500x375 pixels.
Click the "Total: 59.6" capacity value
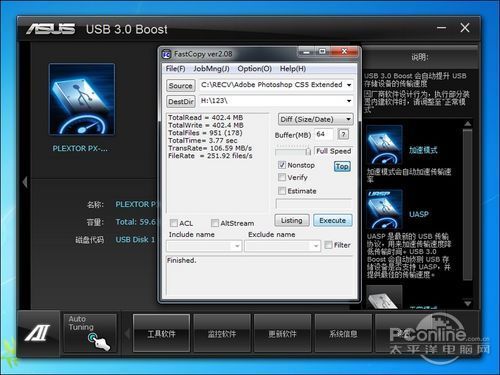[136, 222]
